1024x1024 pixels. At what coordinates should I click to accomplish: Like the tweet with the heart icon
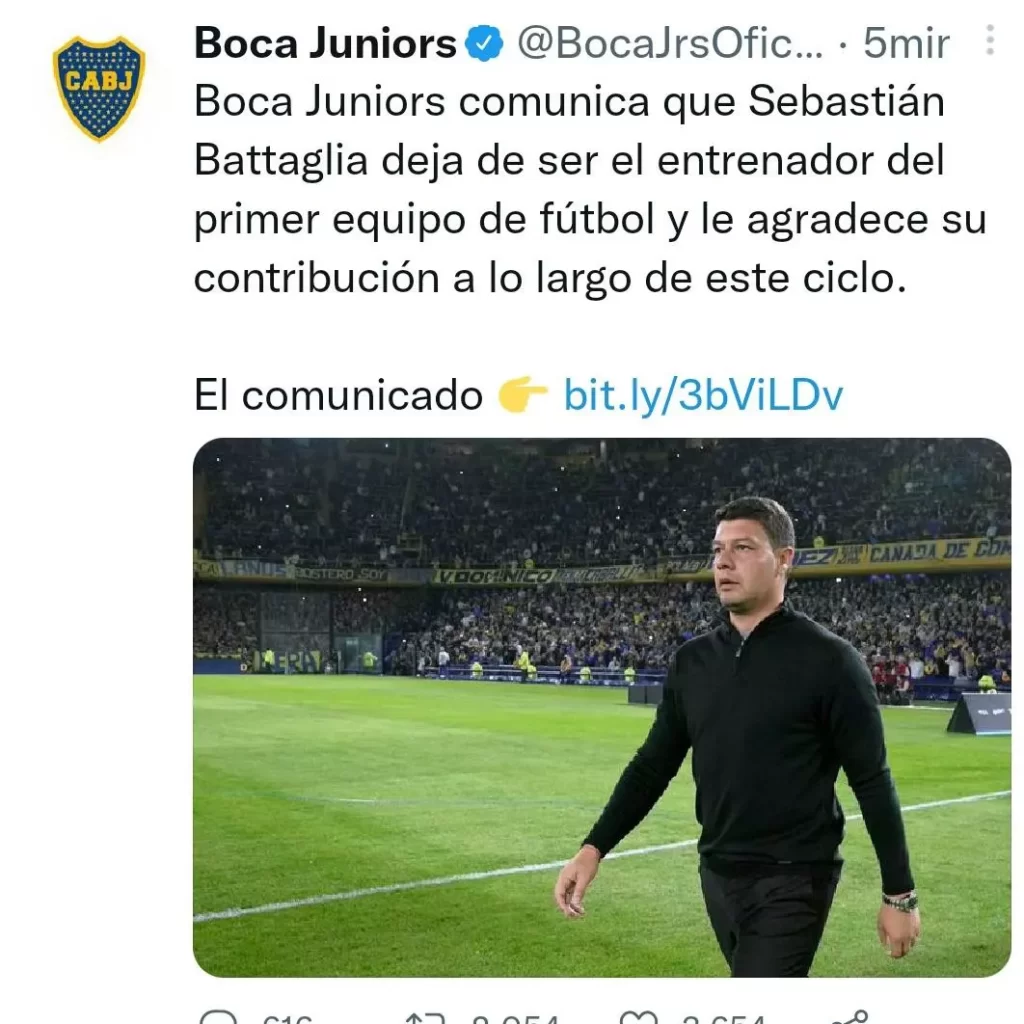[x=638, y=1017]
